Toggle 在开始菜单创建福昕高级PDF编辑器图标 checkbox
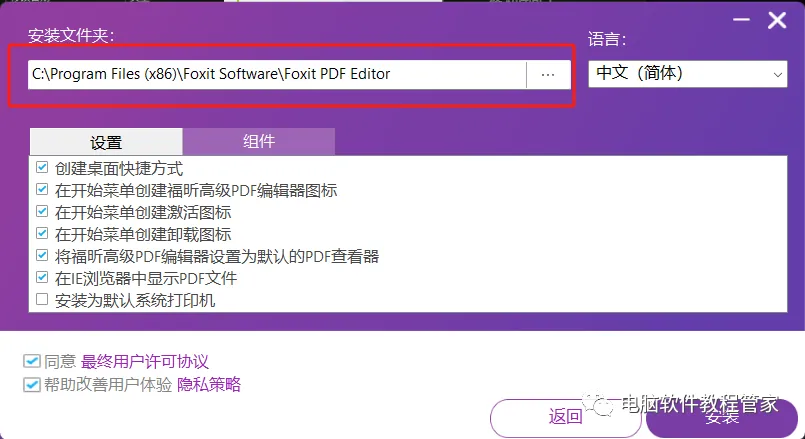This screenshot has height=439, width=805. [42, 189]
